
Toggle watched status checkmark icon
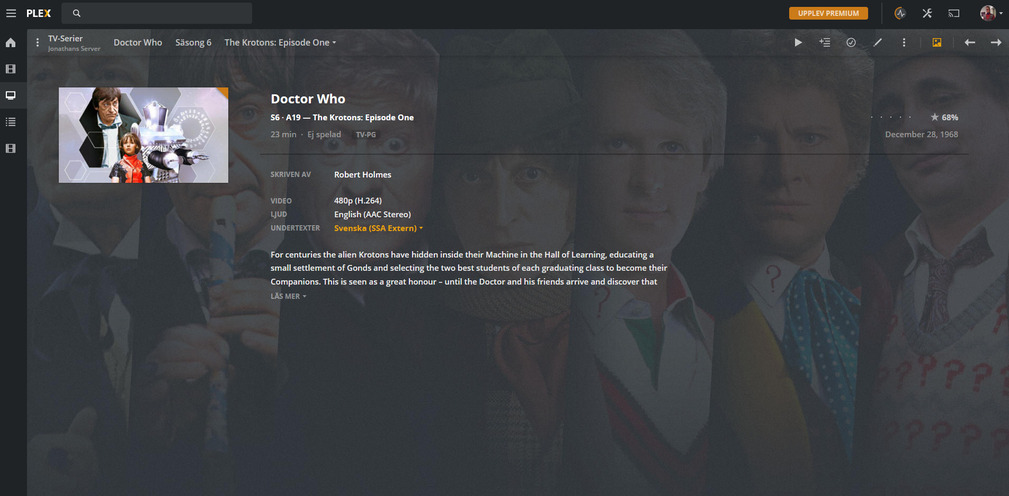[851, 42]
